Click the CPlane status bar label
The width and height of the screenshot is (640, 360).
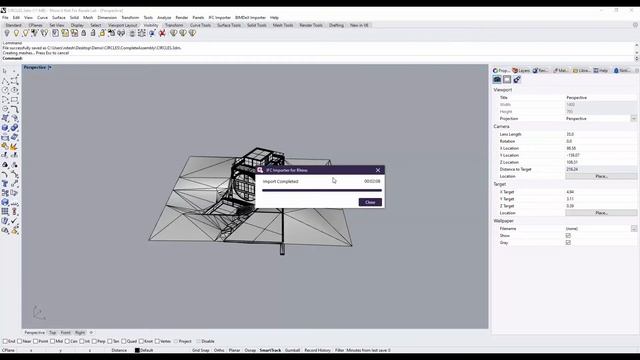coord(9,350)
